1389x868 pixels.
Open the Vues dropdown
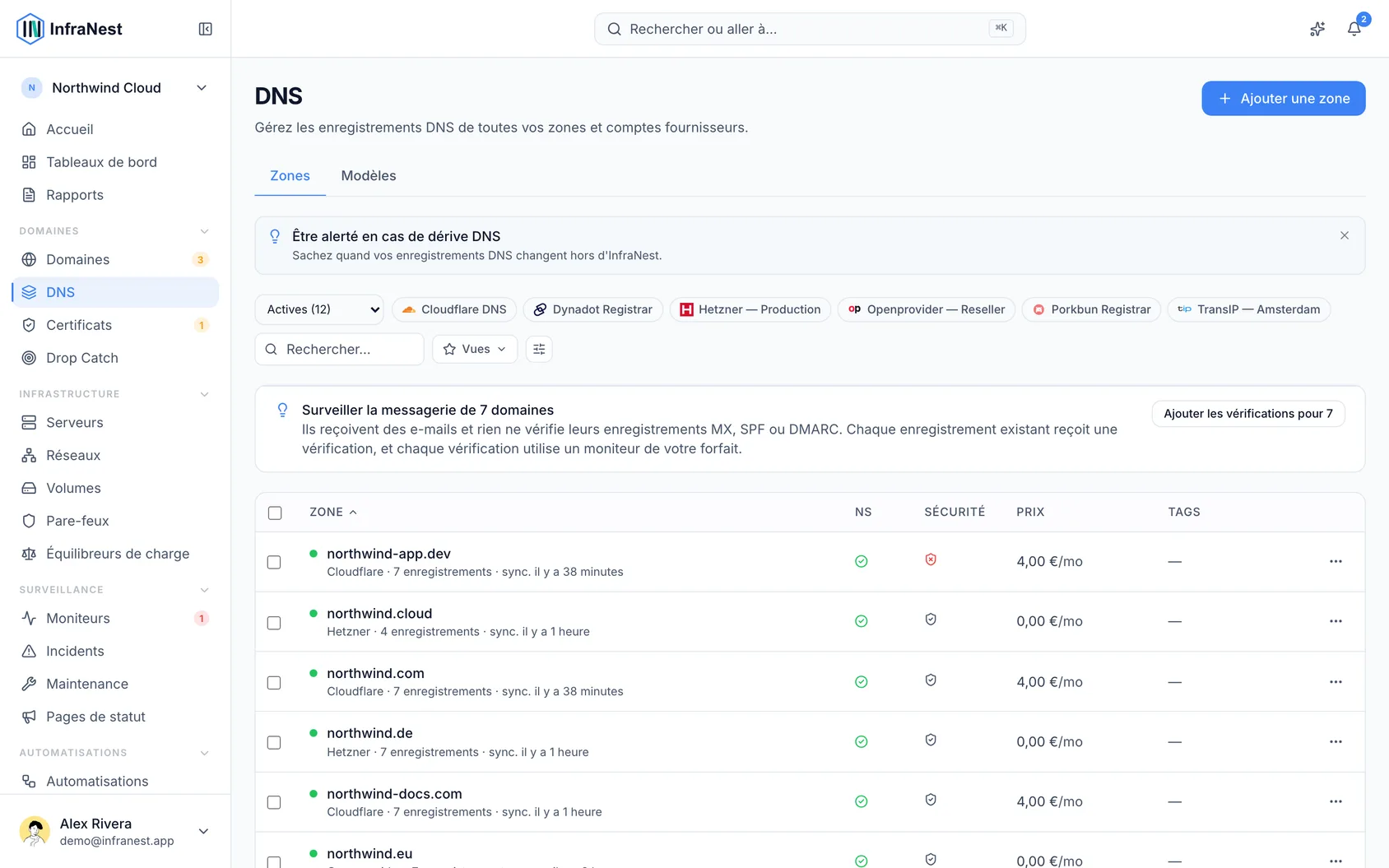[x=475, y=349]
